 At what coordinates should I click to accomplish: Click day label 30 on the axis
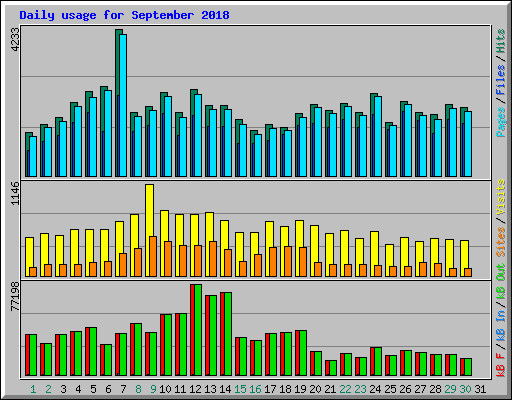465,389
